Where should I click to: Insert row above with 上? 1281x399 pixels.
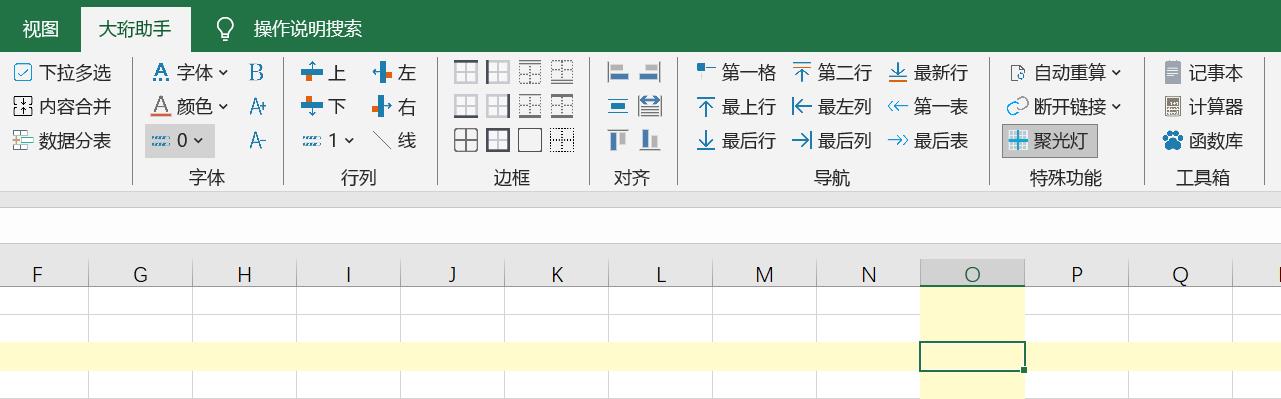[323, 73]
